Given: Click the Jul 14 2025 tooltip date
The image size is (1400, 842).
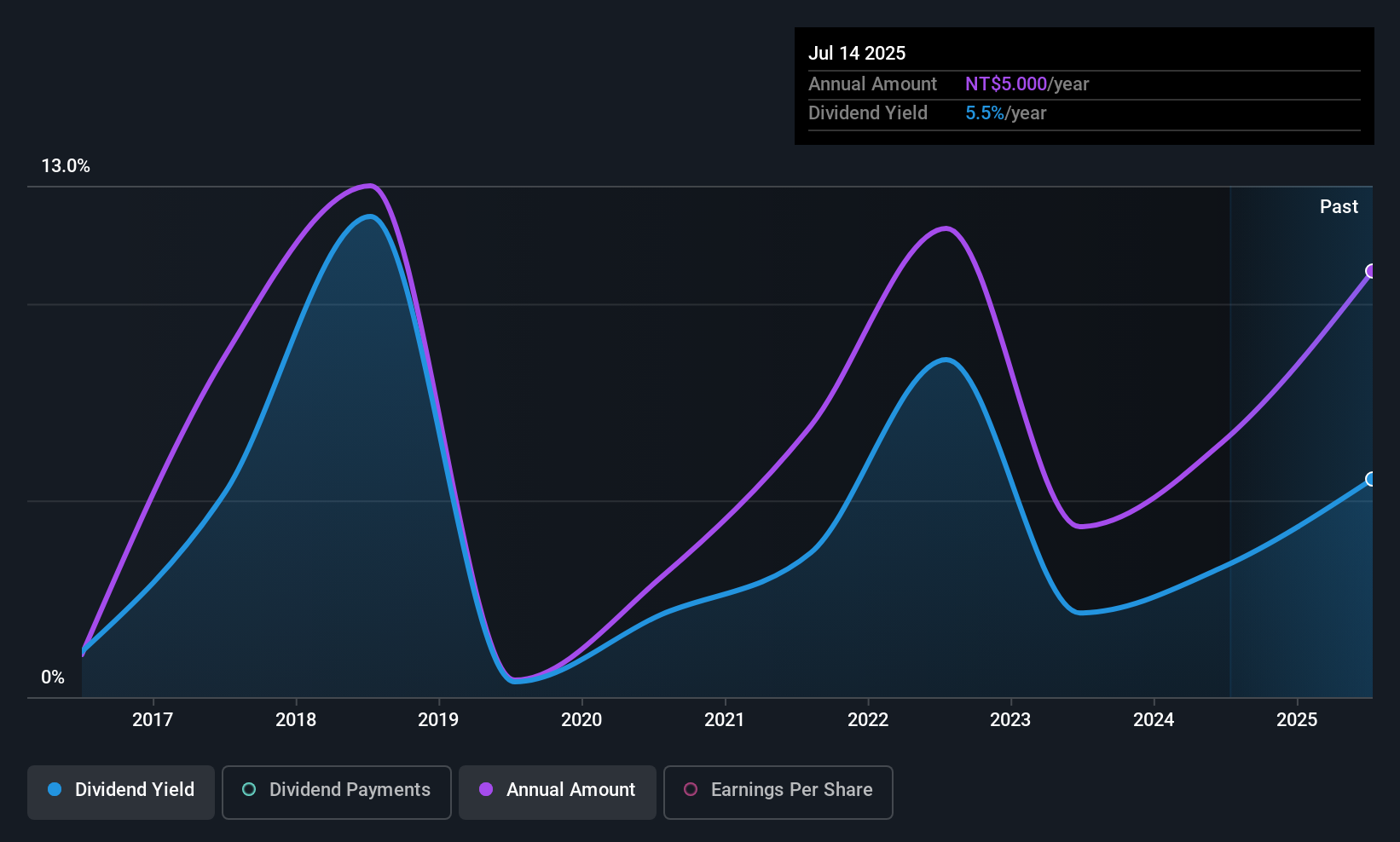Looking at the screenshot, I should point(857,53).
